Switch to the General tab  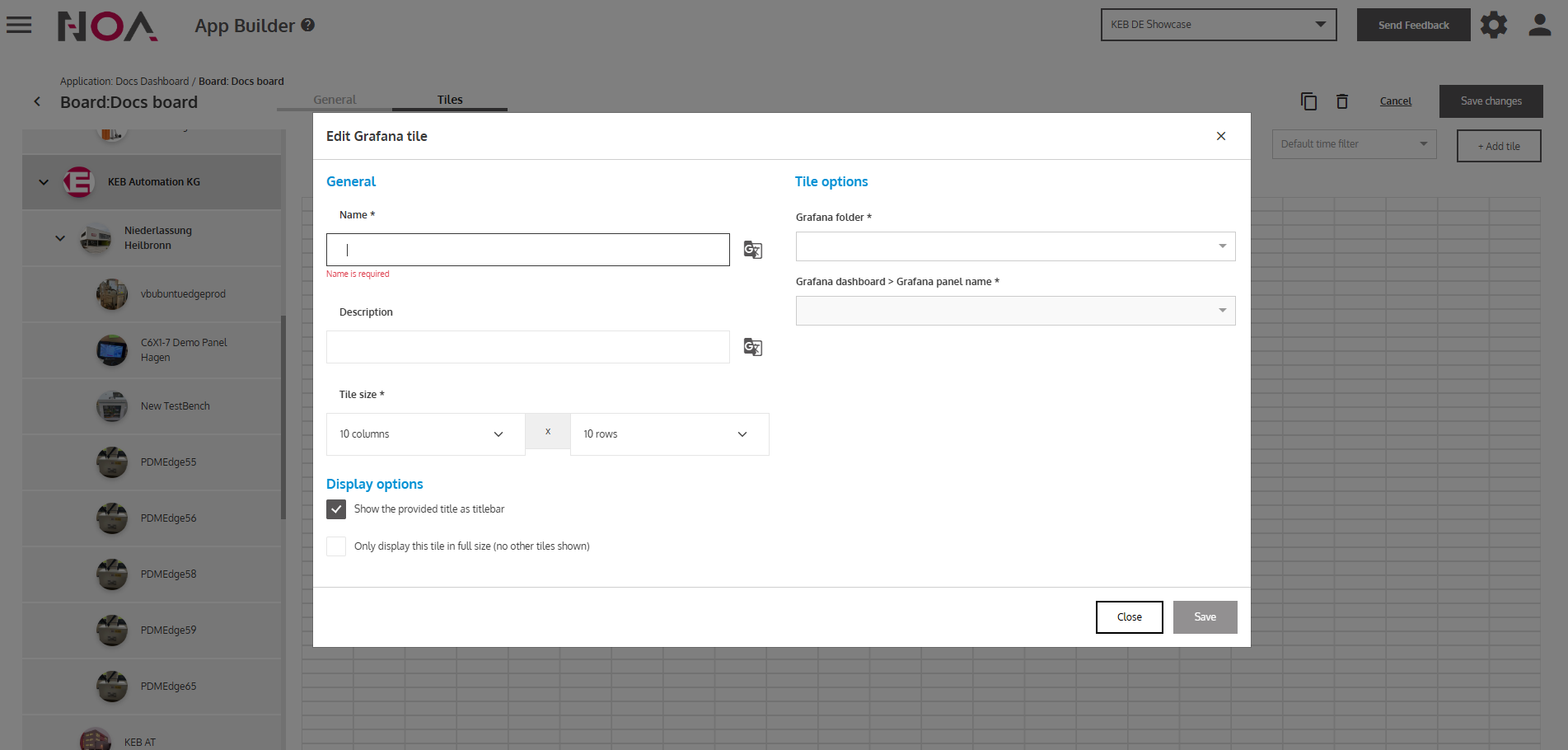coord(335,100)
